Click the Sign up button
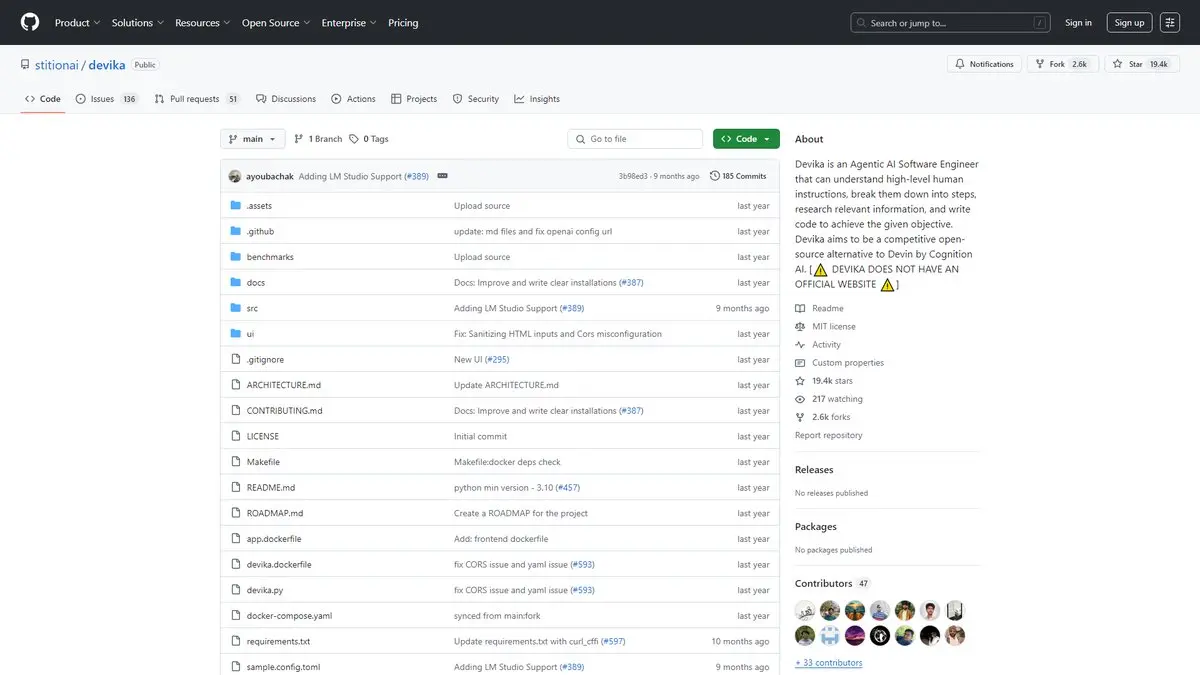 (1129, 22)
